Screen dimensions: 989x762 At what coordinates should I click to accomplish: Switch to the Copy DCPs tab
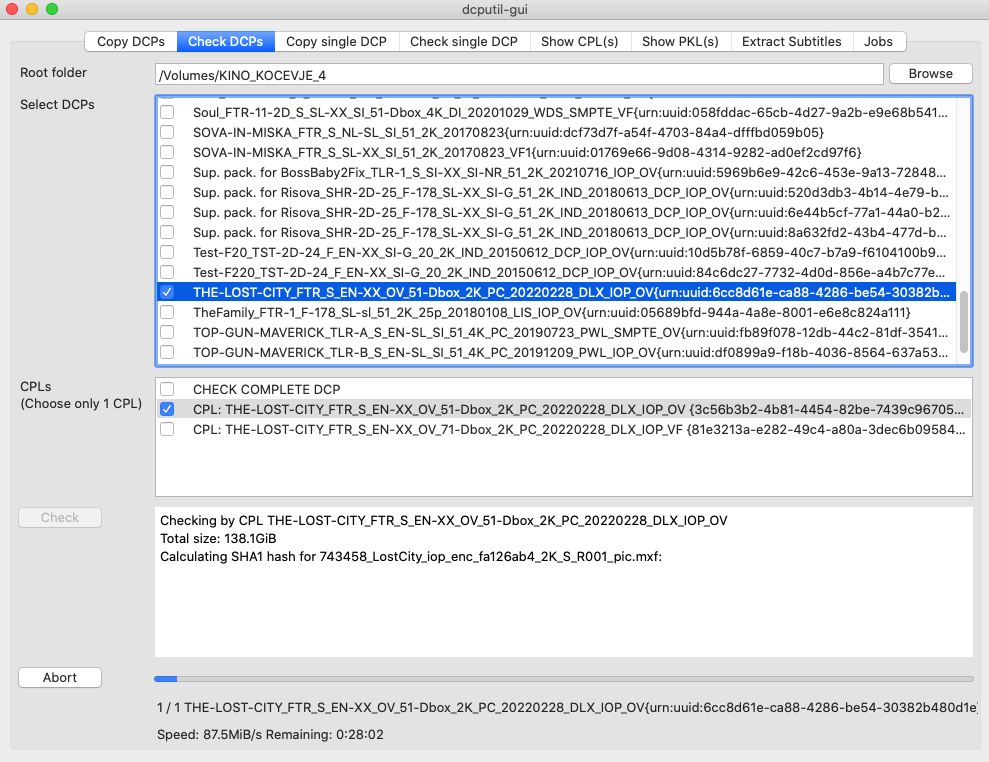(x=131, y=41)
